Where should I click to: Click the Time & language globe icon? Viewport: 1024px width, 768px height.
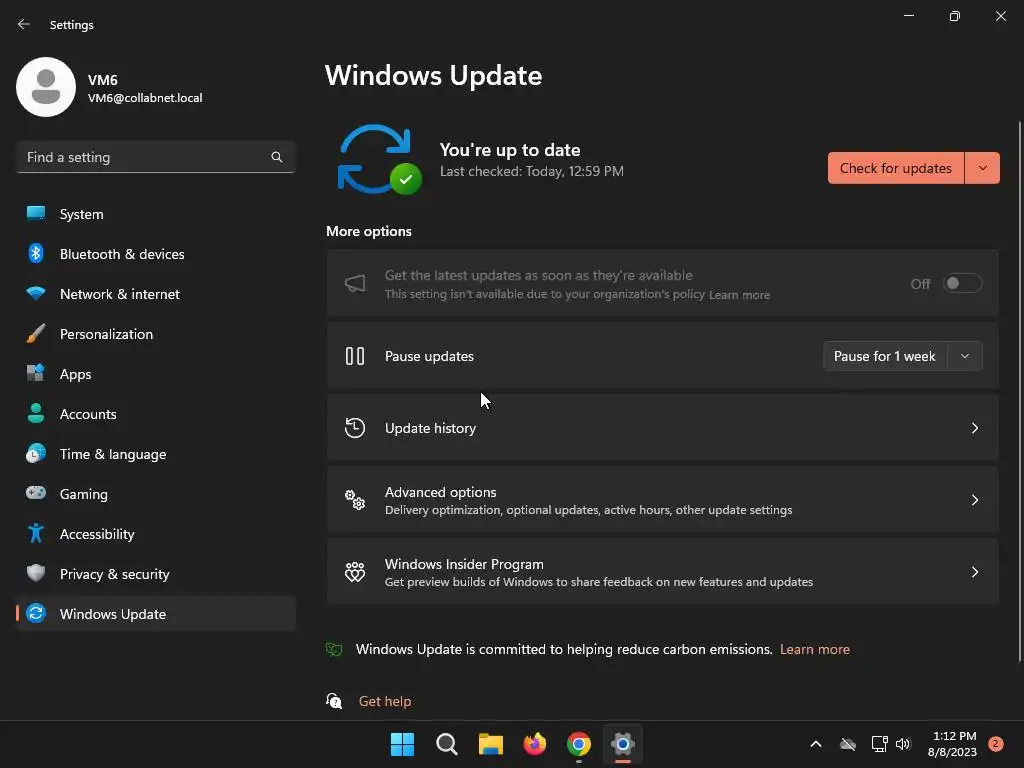[36, 453]
